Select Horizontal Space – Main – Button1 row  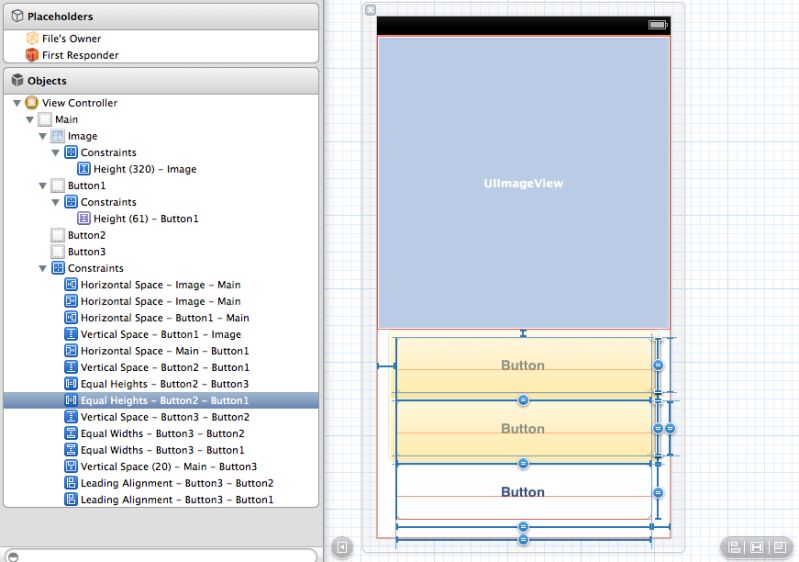click(x=161, y=351)
